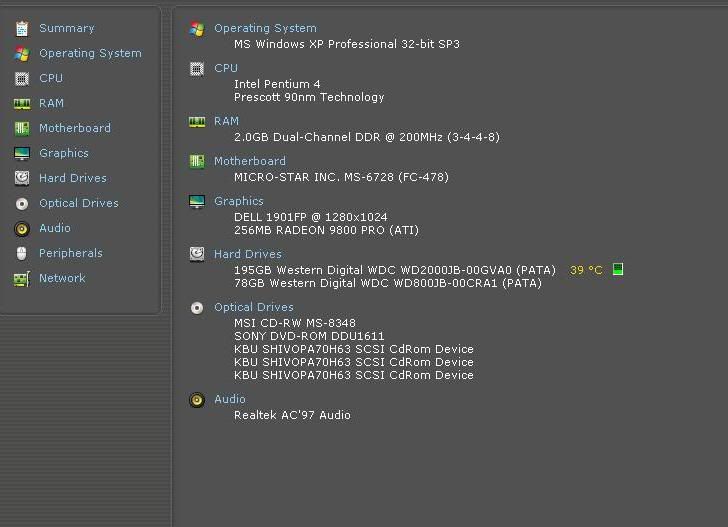The width and height of the screenshot is (728, 527).
Task: Click the Network icon in sidebar
Action: click(21, 278)
